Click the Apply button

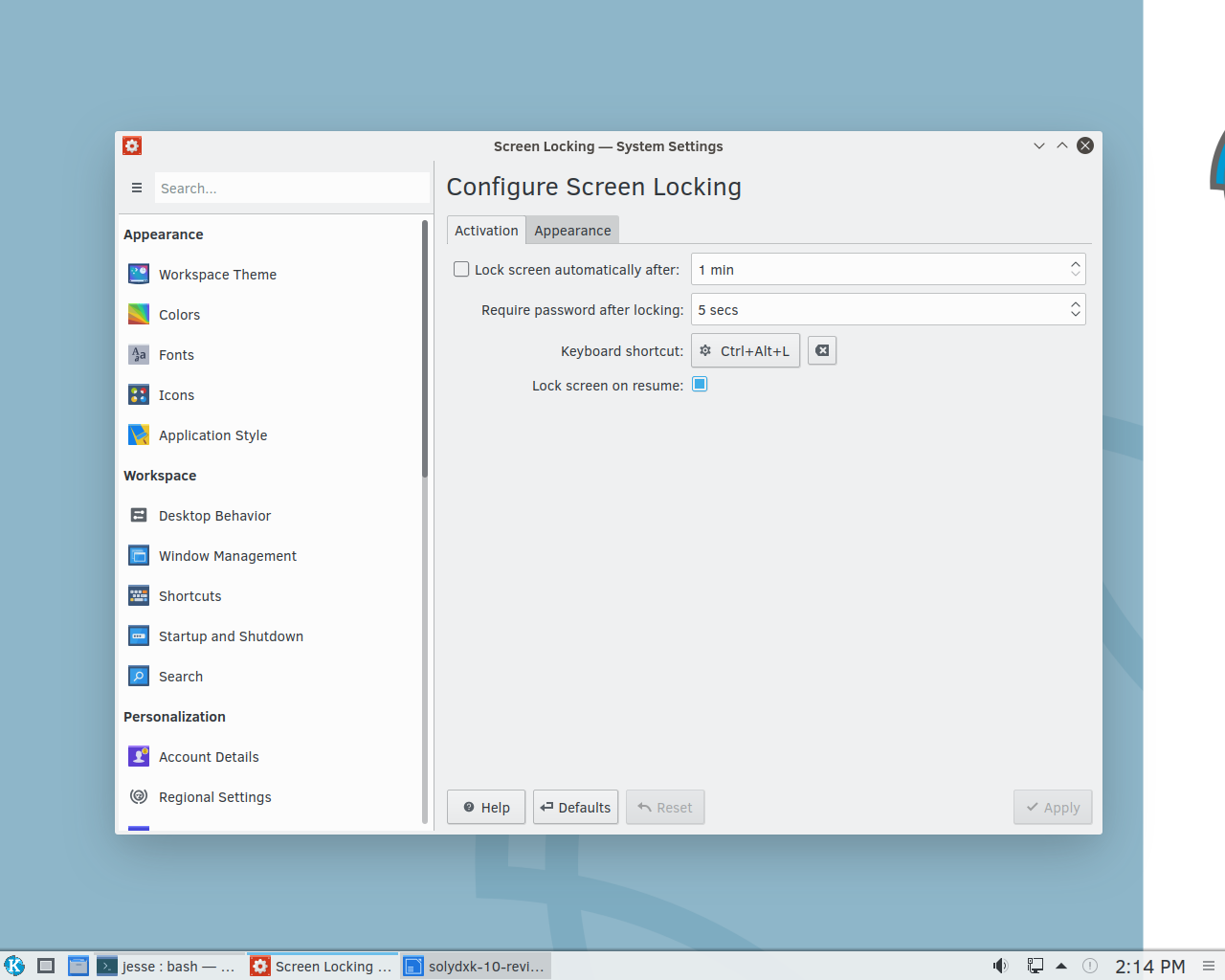click(x=1053, y=808)
